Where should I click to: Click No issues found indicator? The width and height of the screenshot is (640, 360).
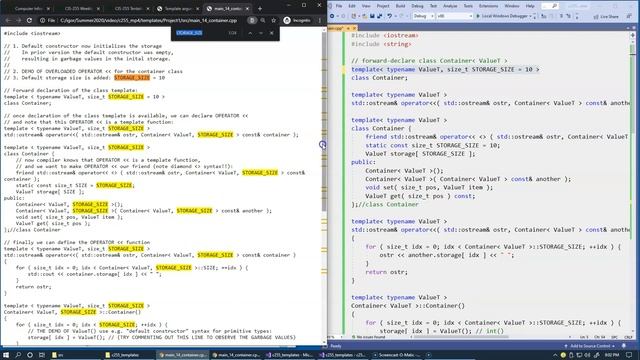368,337
